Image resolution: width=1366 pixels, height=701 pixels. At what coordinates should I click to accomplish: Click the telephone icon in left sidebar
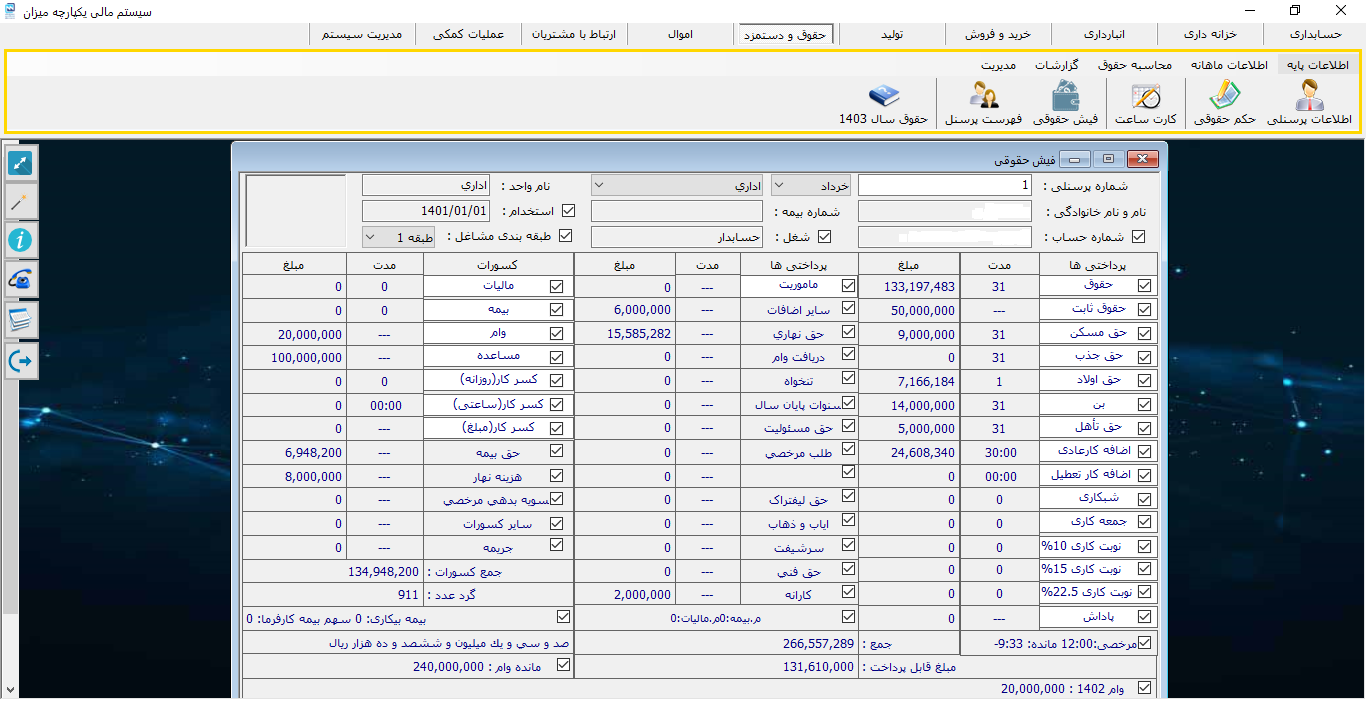(21, 280)
